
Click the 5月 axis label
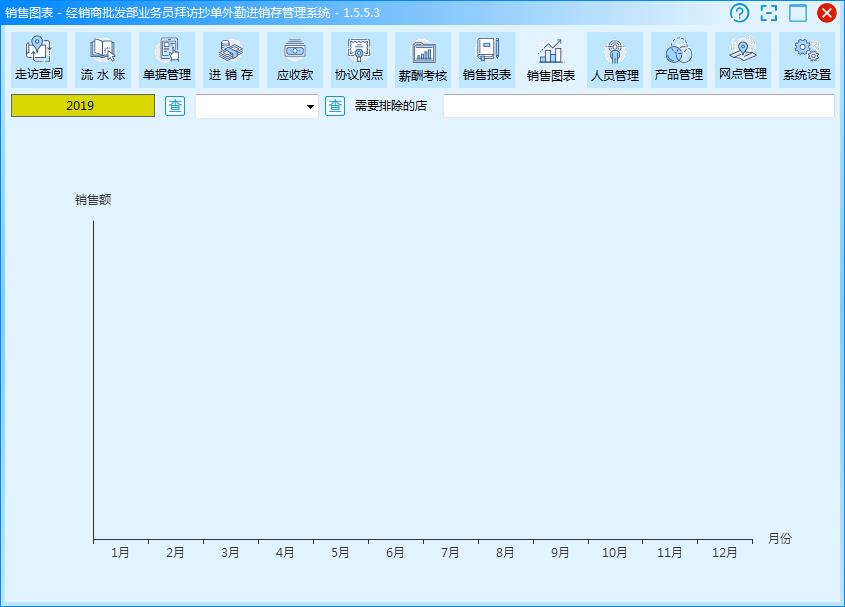tap(340, 553)
